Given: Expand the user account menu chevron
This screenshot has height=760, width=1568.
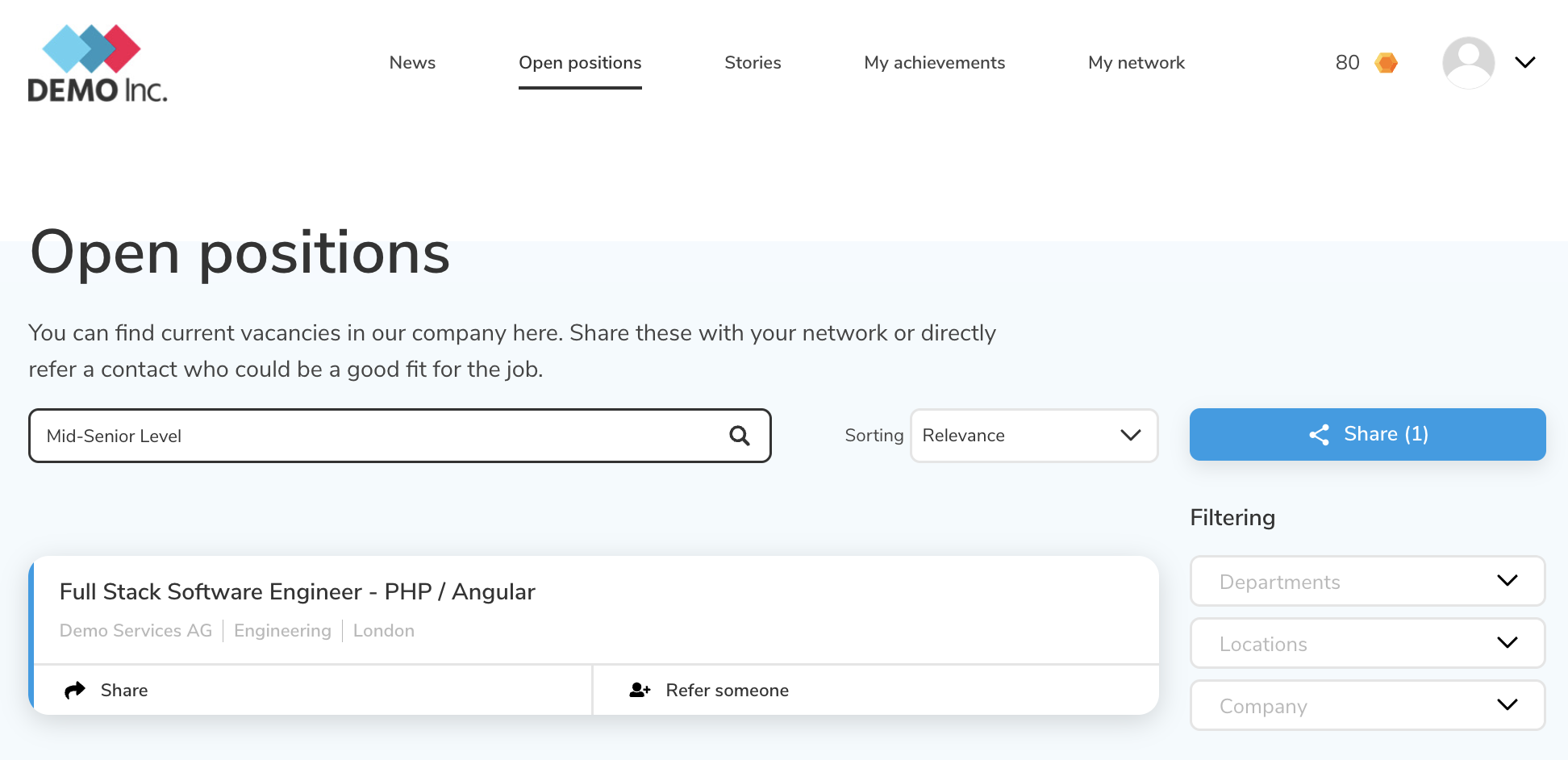Looking at the screenshot, I should [x=1524, y=63].
